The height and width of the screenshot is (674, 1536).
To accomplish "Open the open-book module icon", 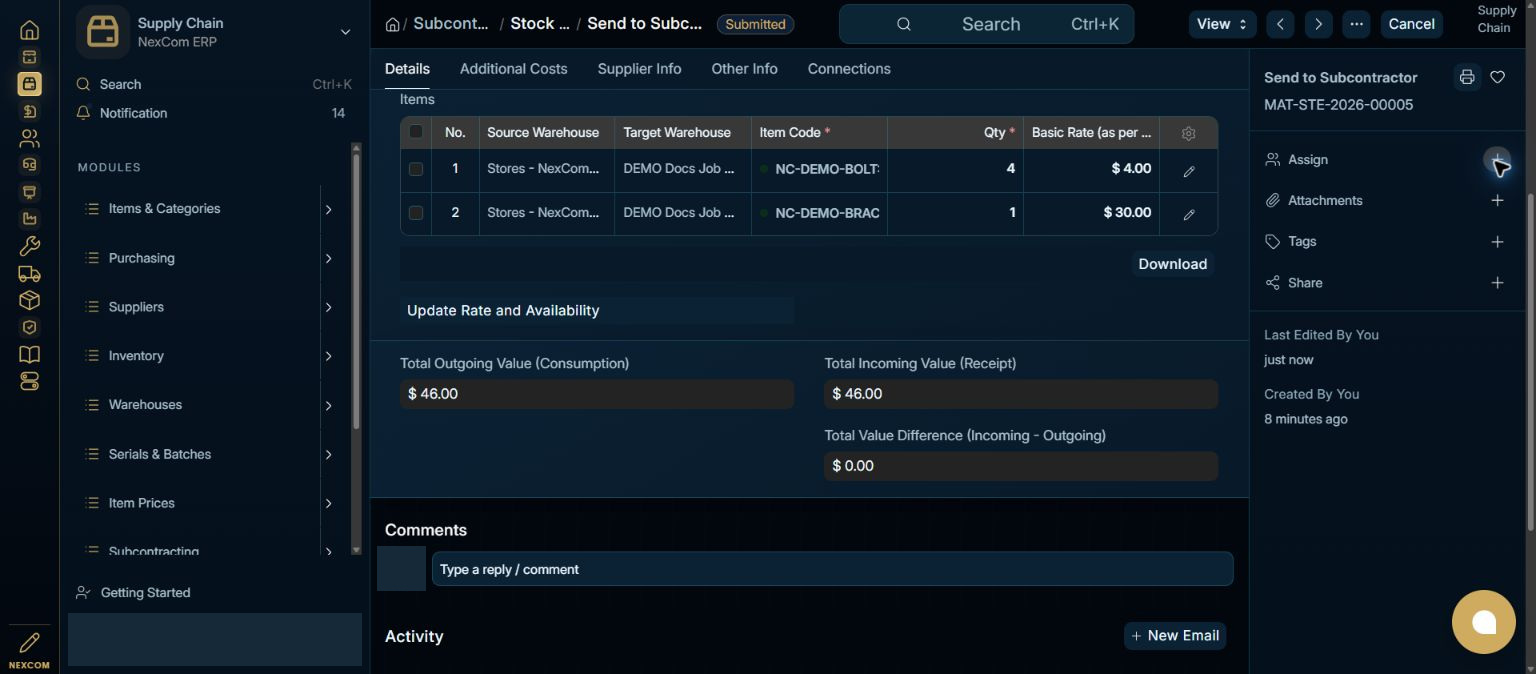I will tap(29, 354).
